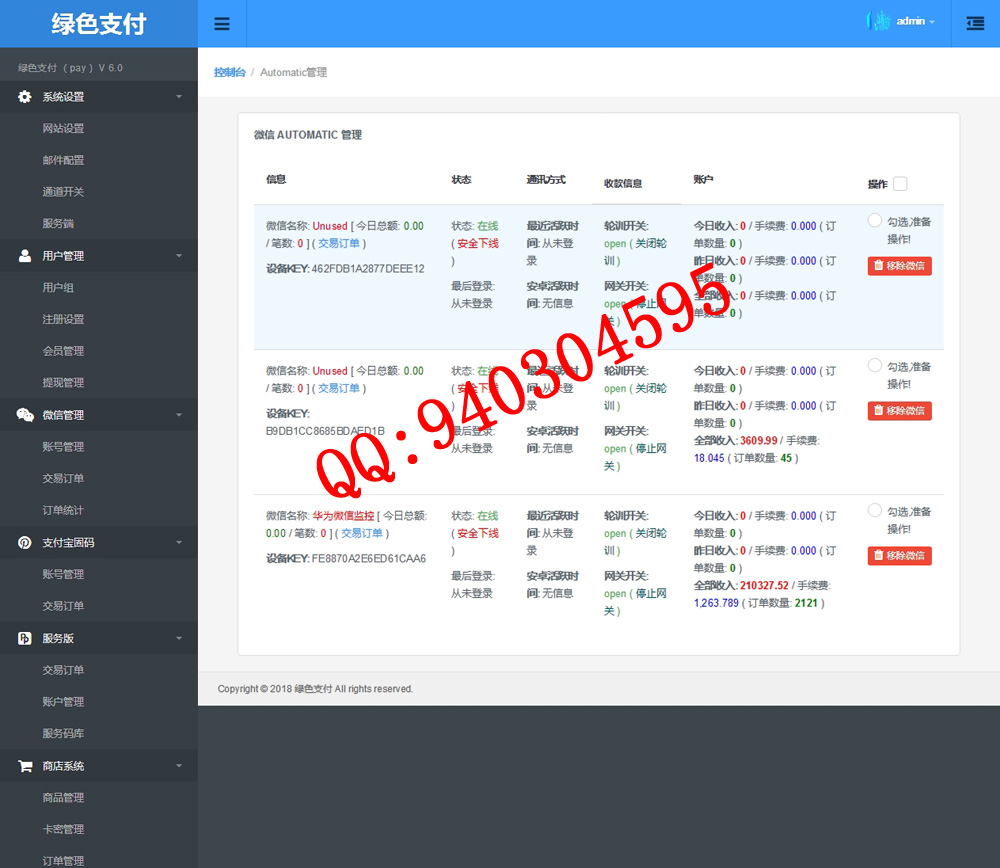
Task: Open 会员管理 in the sidebar
Action: [63, 351]
